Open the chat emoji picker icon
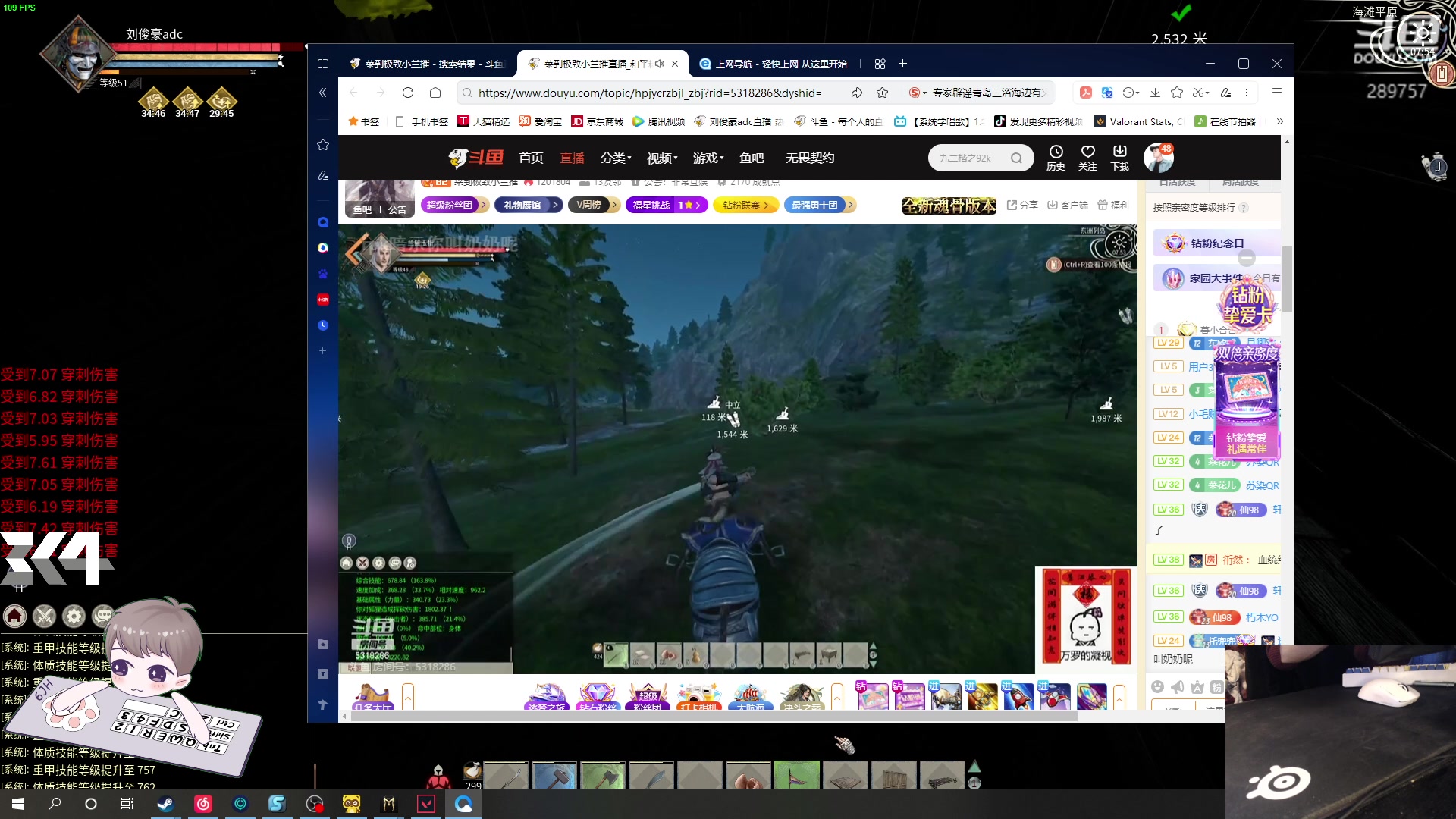 pos(1157,686)
